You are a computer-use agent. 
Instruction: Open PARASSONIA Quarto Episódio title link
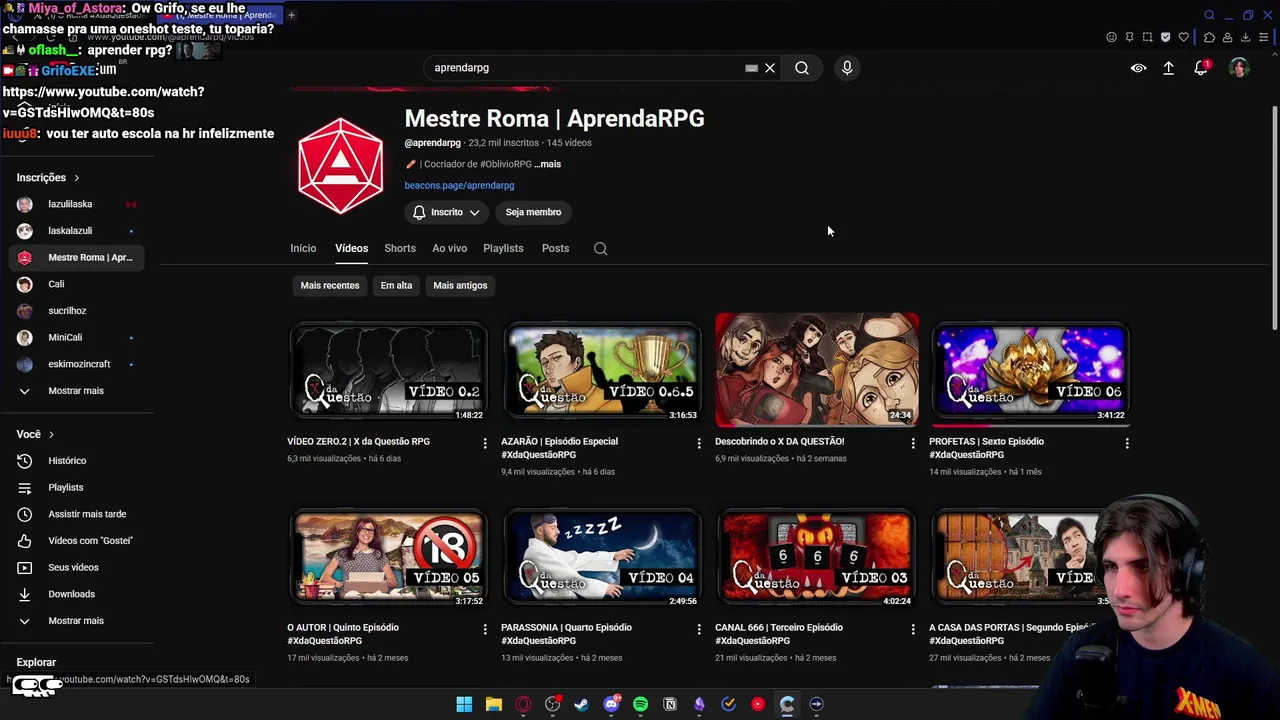pyautogui.click(x=566, y=634)
